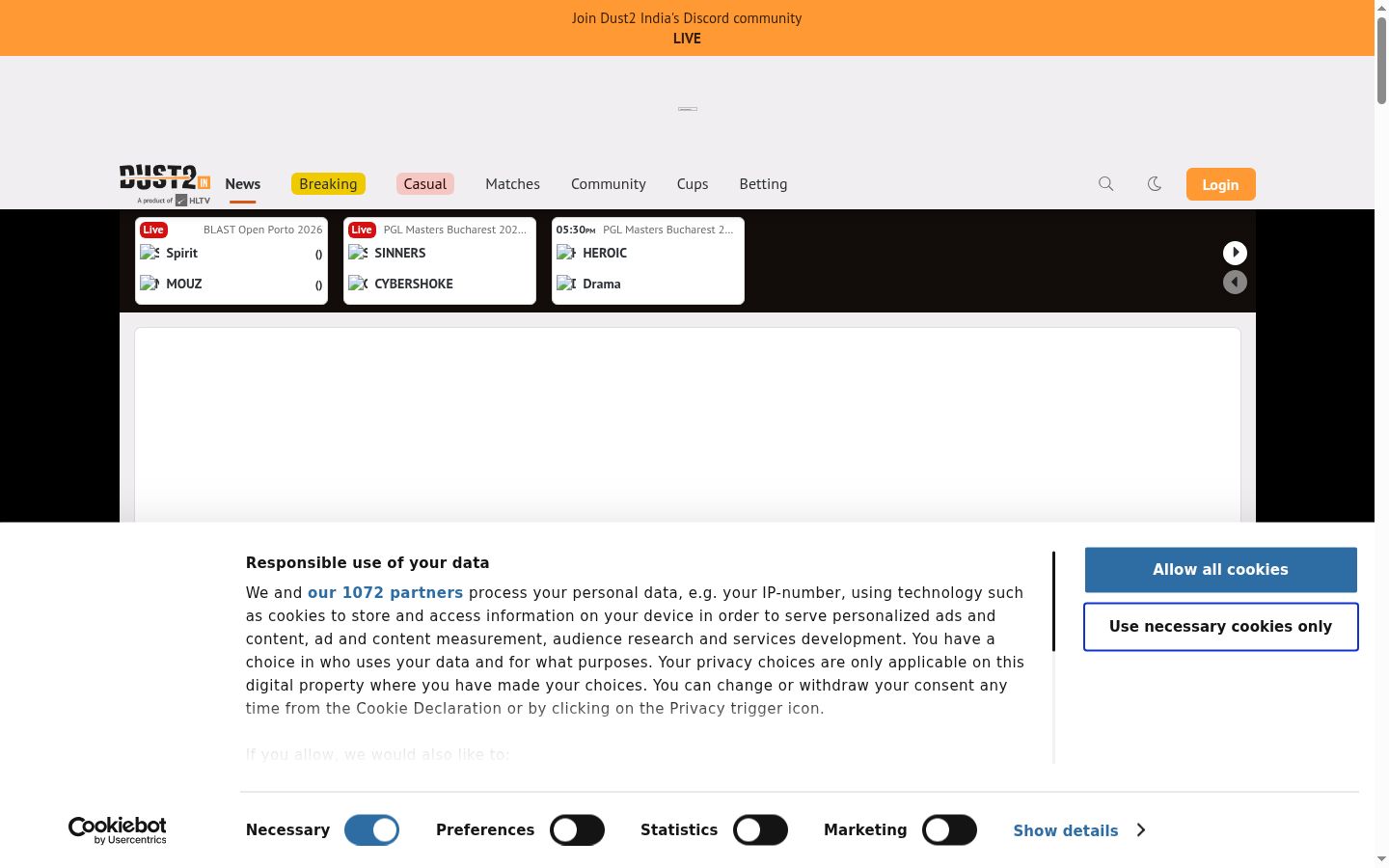
Task: Click LIVE text in orange banner
Action: tap(687, 39)
